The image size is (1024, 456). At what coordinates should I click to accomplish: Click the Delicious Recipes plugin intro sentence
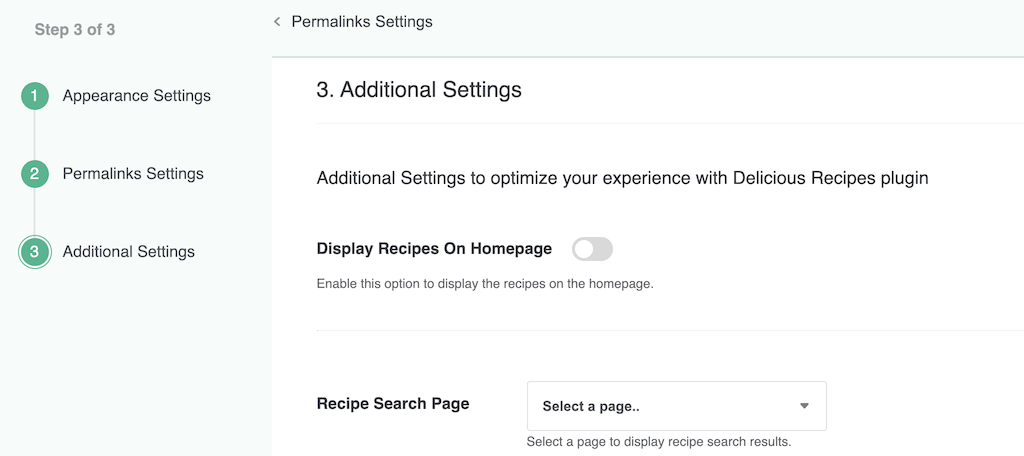(622, 179)
